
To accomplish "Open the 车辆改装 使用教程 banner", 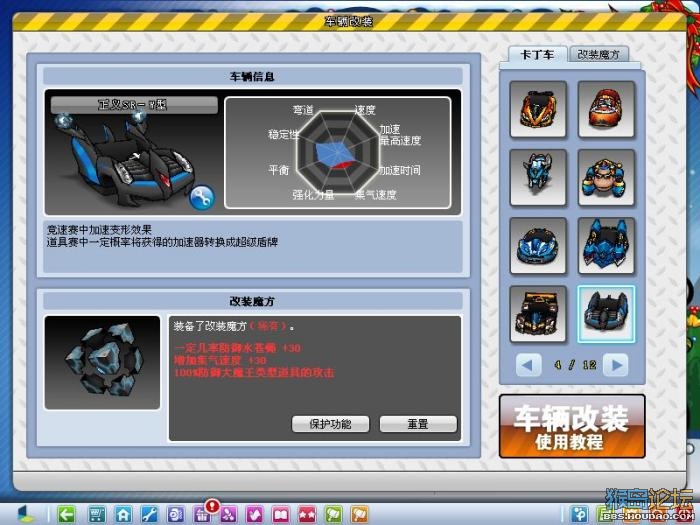I will [x=572, y=426].
